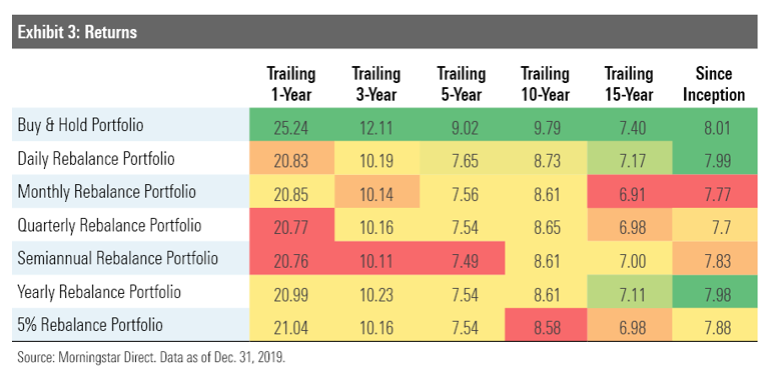Select the Trailing 1-Year column header
Viewport: 762px width, 381px height.
291,84
